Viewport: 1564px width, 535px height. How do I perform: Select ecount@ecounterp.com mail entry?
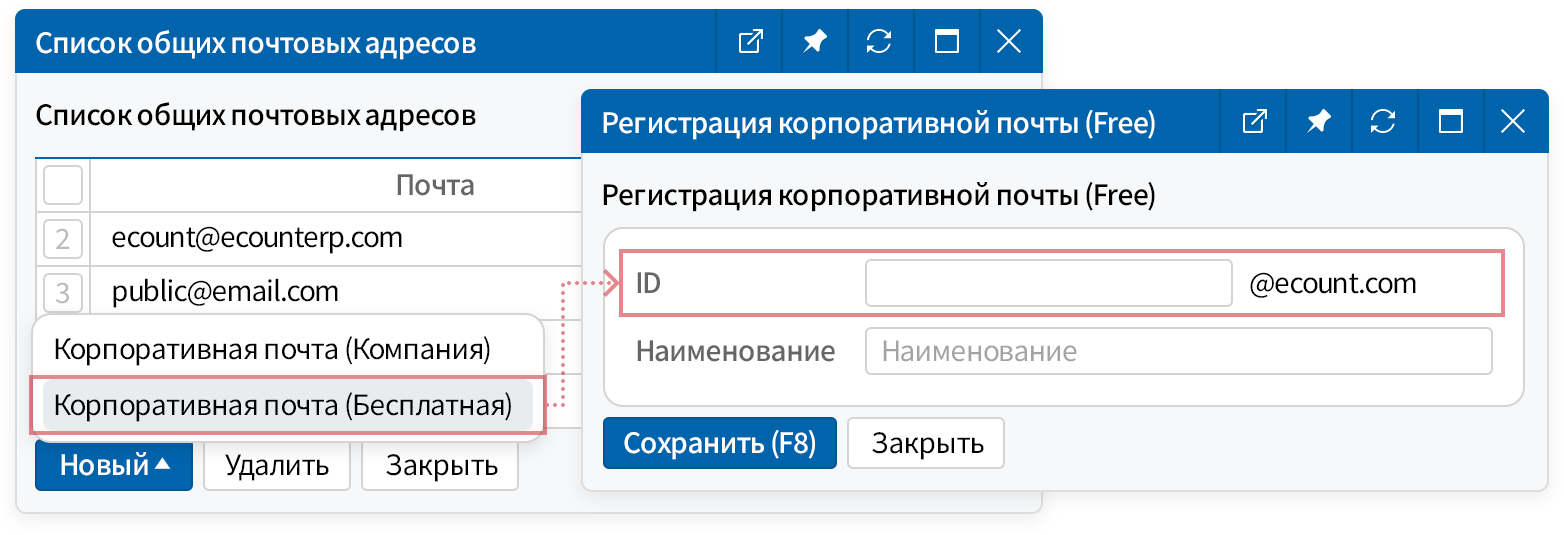pos(257,238)
